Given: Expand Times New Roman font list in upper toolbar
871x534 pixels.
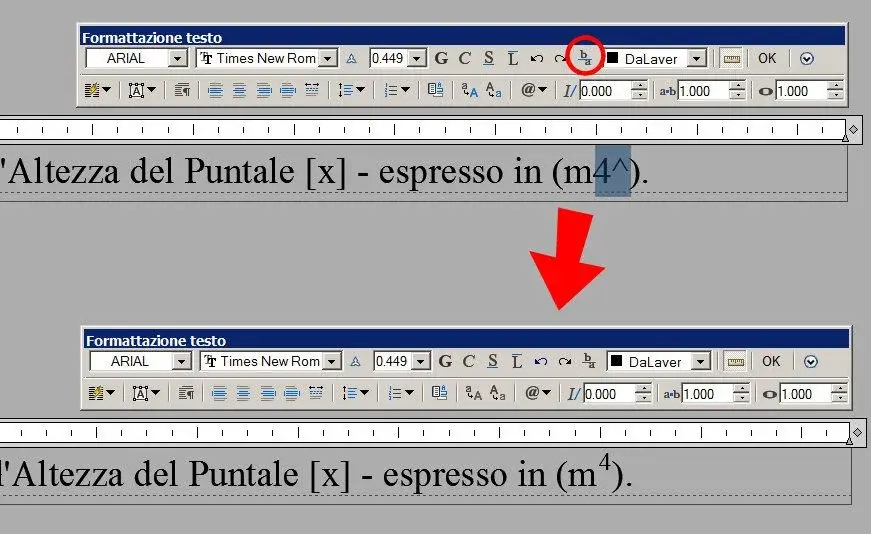Looking at the screenshot, I should (328, 58).
